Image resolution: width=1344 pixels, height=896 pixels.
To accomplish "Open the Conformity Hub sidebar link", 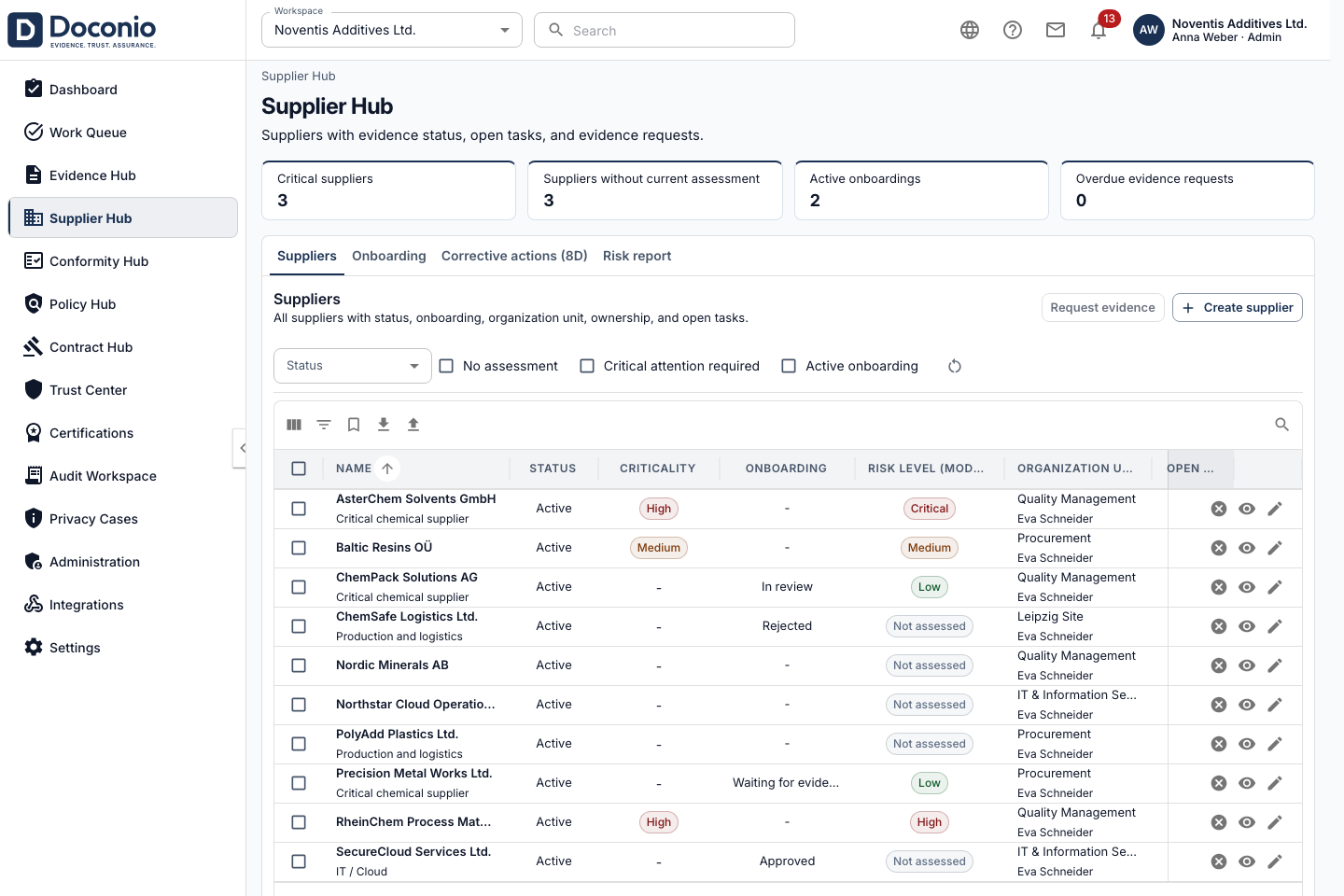I will 123,261.
